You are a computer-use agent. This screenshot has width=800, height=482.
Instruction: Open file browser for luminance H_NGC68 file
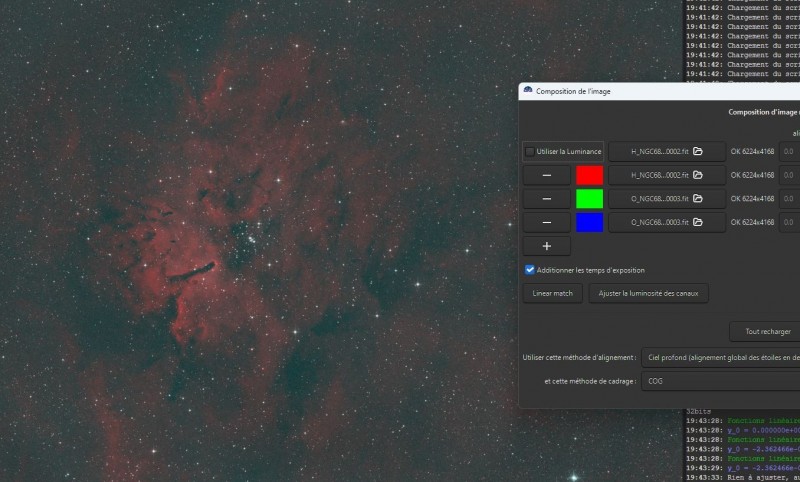click(x=697, y=151)
